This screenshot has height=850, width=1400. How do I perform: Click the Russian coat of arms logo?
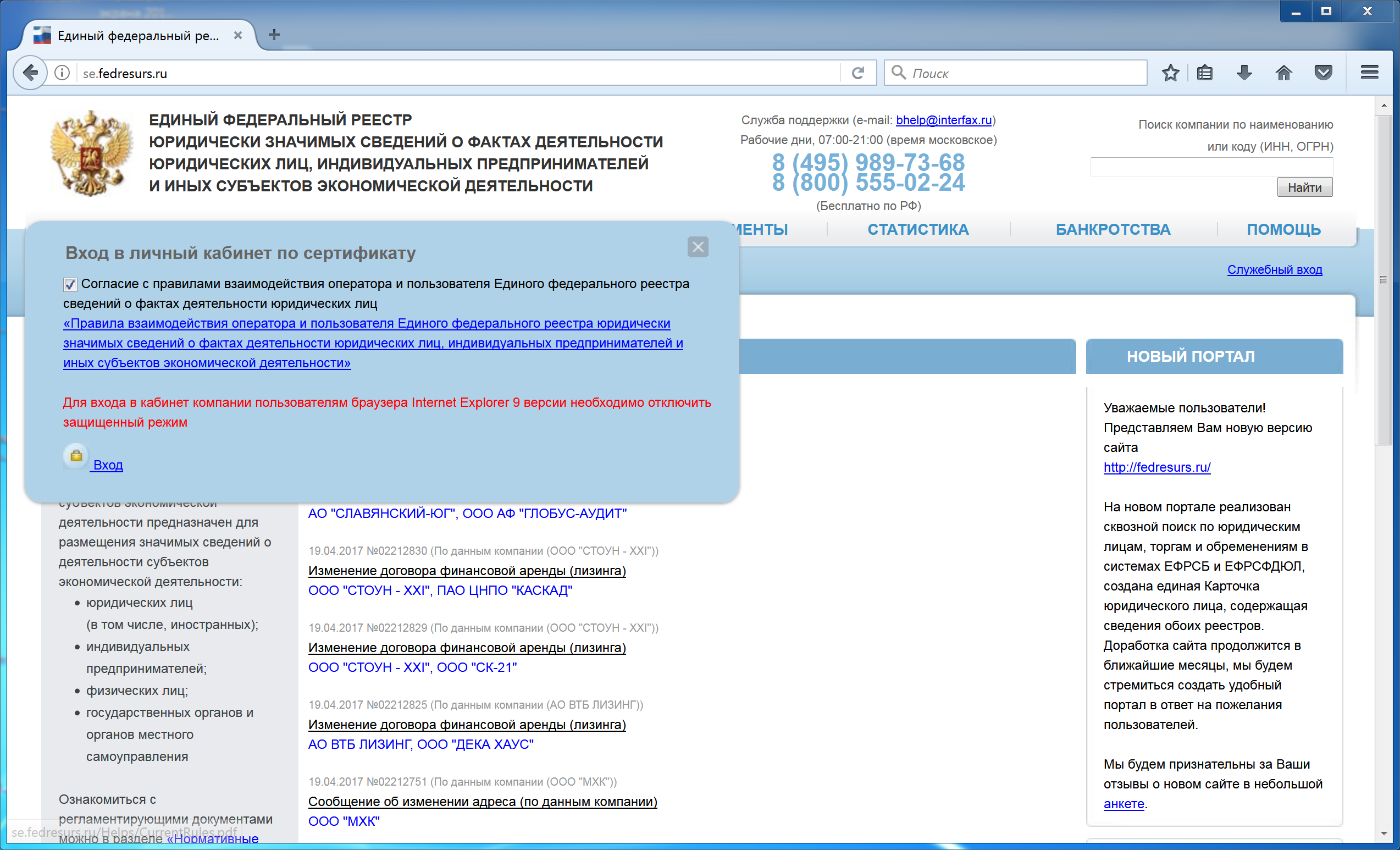tap(91, 153)
